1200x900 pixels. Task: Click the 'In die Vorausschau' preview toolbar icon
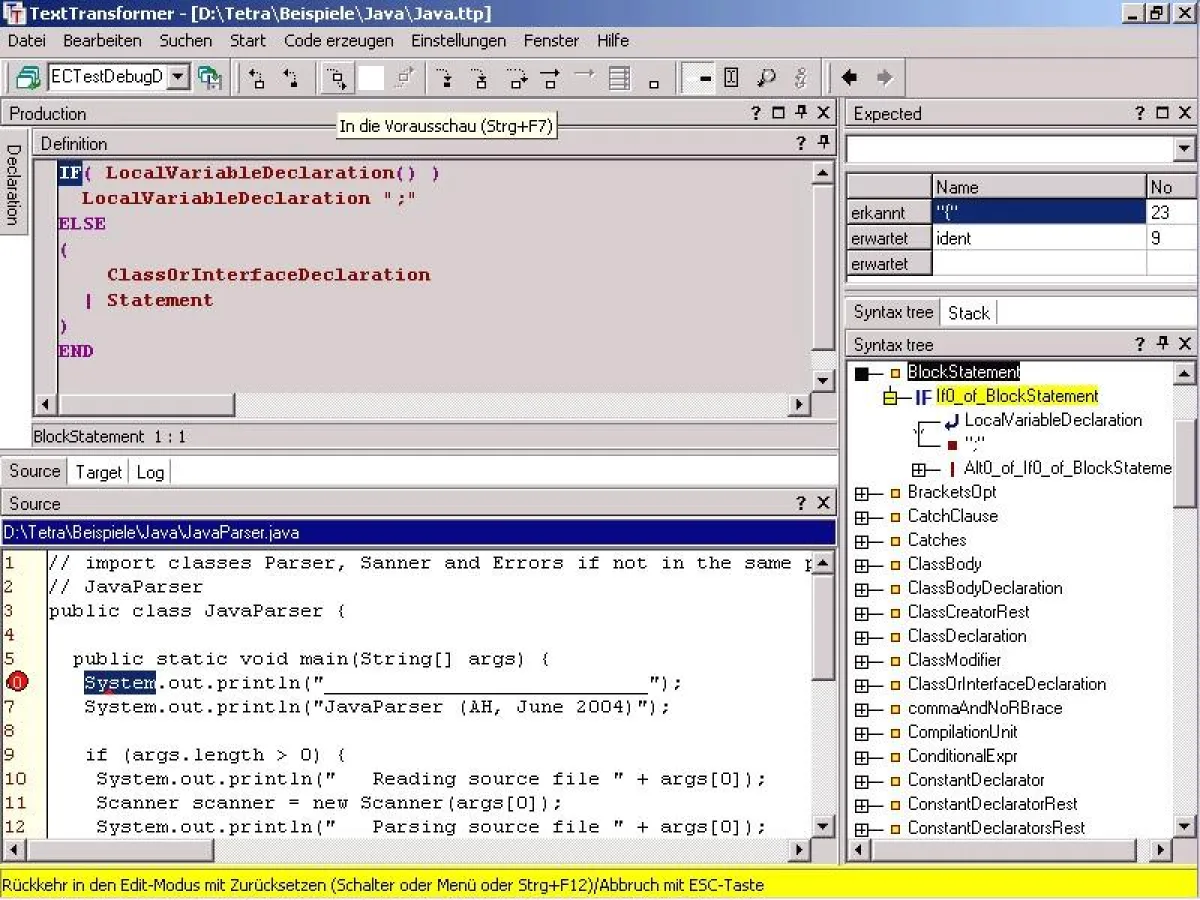coord(337,77)
